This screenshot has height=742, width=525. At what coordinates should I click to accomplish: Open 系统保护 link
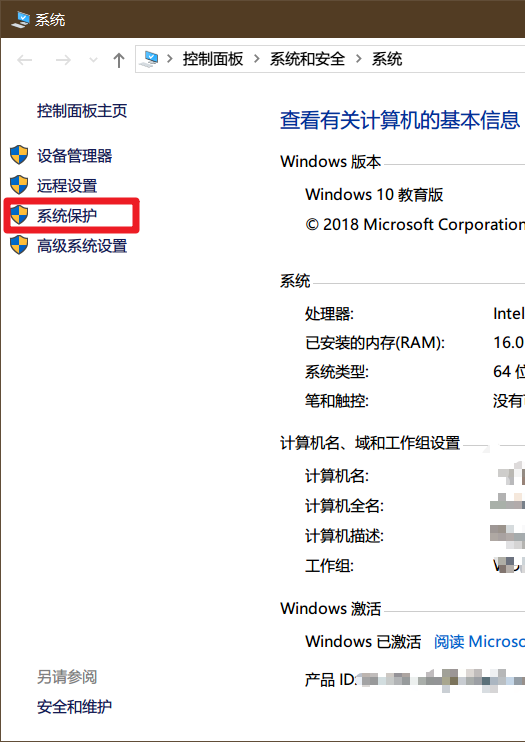[x=67, y=215]
